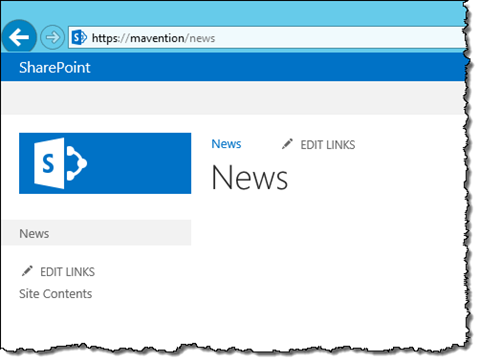Click the SharePoint favicon in address bar
Image resolution: width=480 pixels, height=362 pixels.
click(x=79, y=38)
